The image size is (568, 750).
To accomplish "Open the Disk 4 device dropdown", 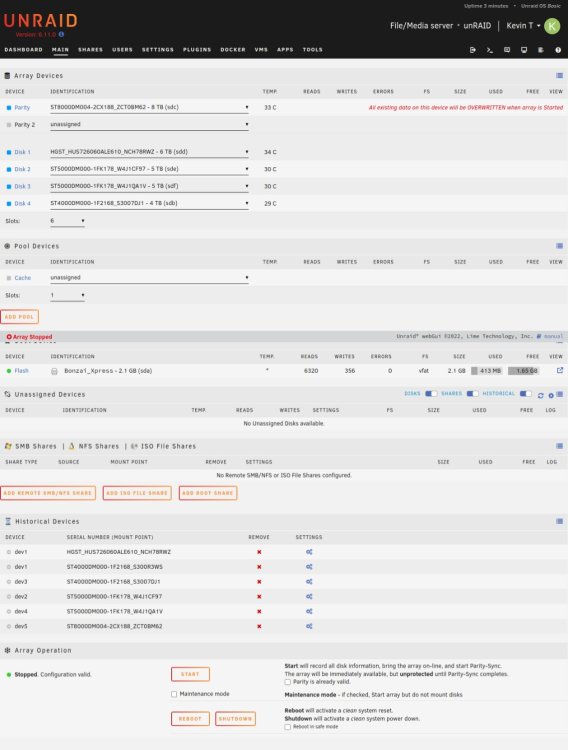I will 149,203.
